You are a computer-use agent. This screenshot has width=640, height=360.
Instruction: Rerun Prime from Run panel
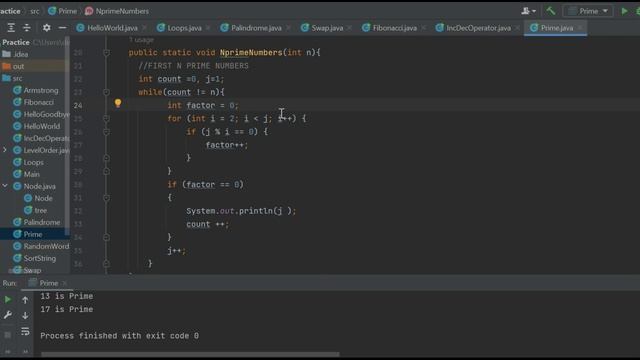[8, 300]
